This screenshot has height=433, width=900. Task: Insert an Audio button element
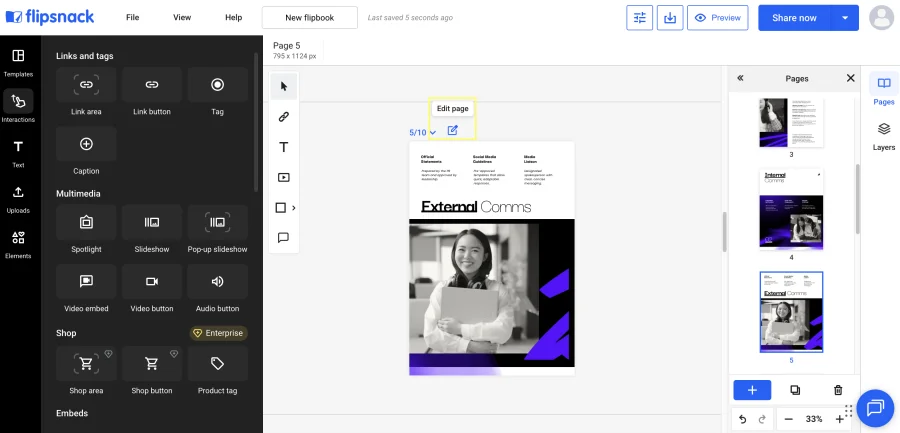pyautogui.click(x=218, y=282)
